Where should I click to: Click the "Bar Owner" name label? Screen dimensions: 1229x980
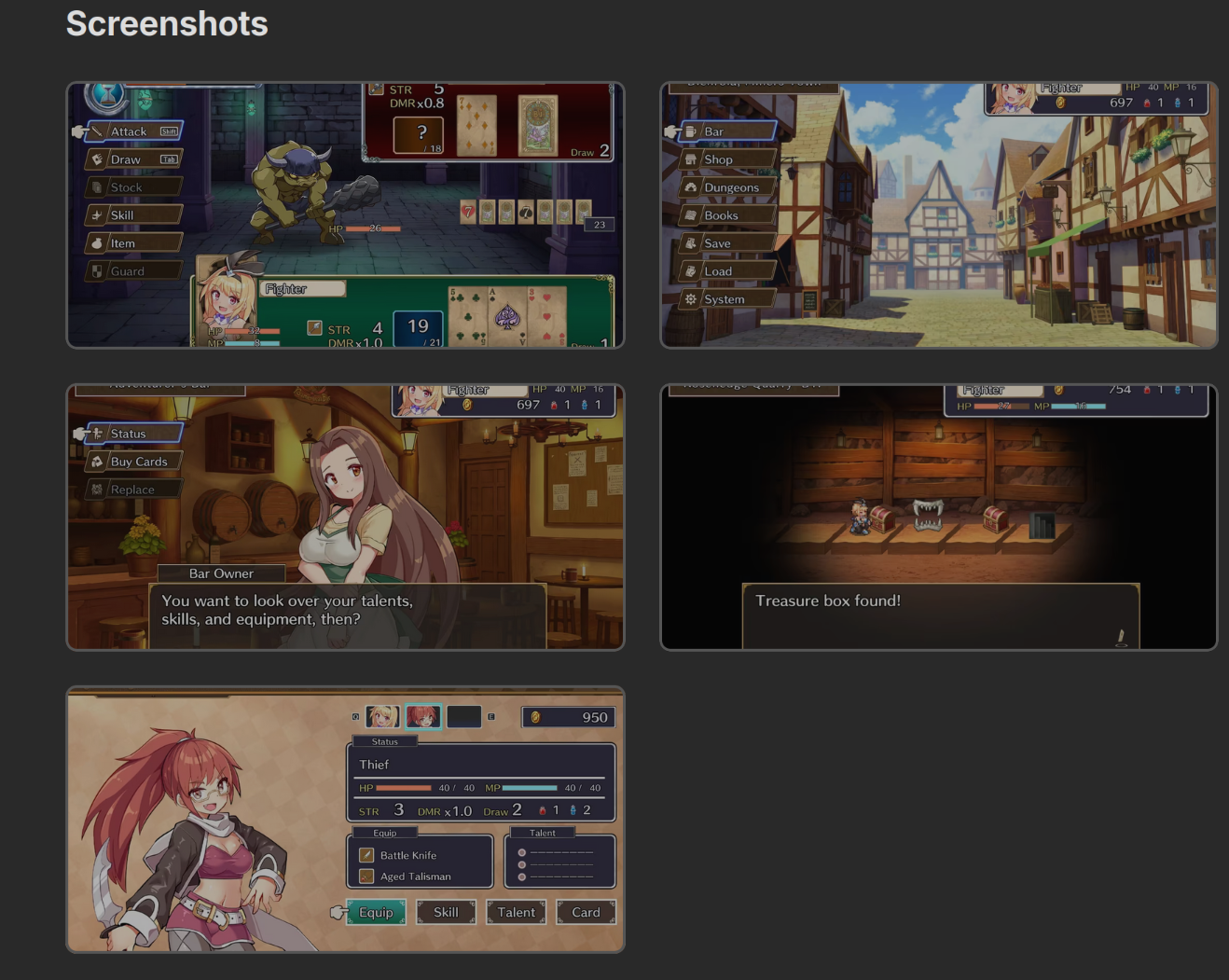[x=221, y=573]
